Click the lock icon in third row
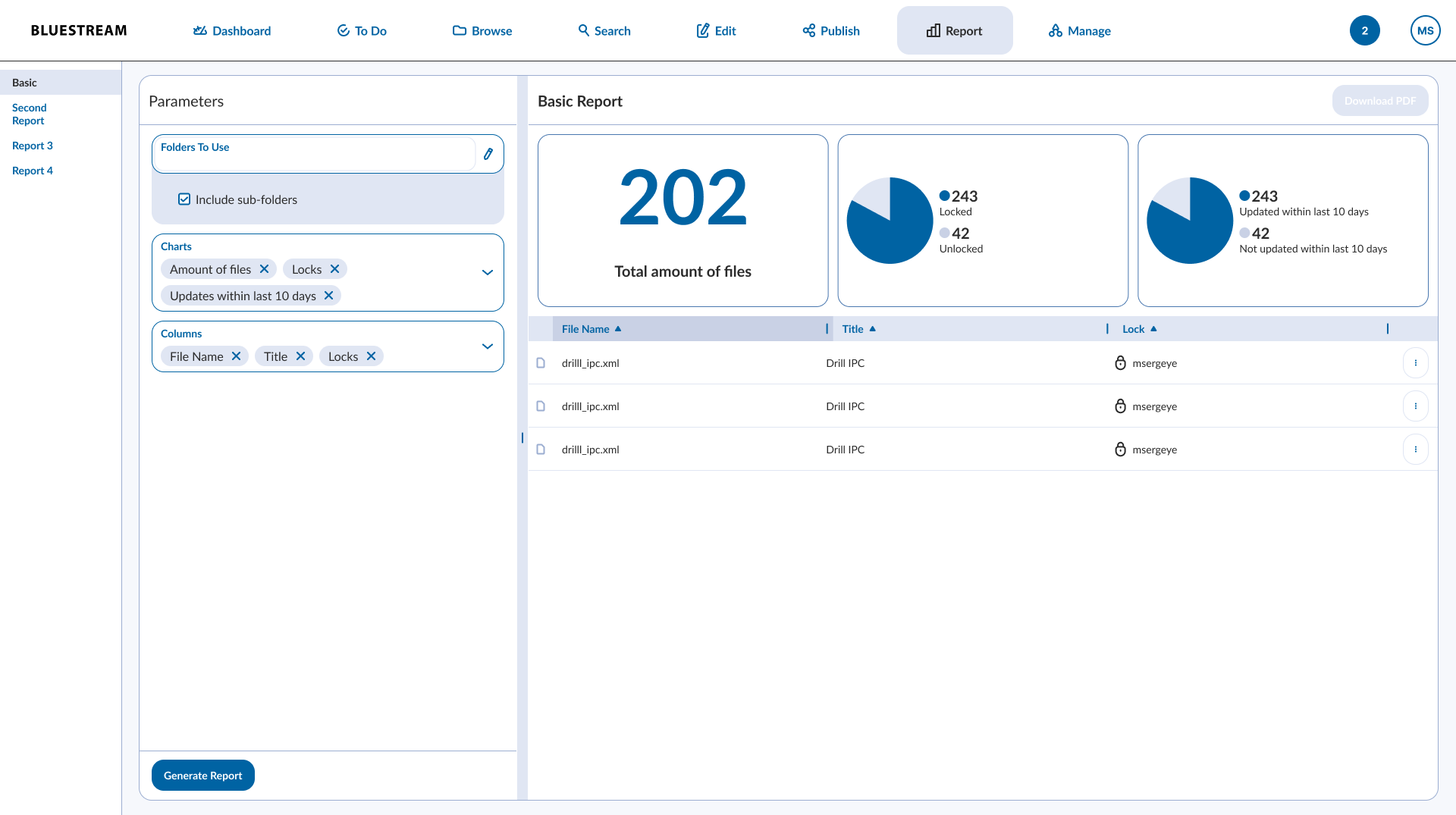The height and width of the screenshot is (815, 1456). pyautogui.click(x=1120, y=450)
